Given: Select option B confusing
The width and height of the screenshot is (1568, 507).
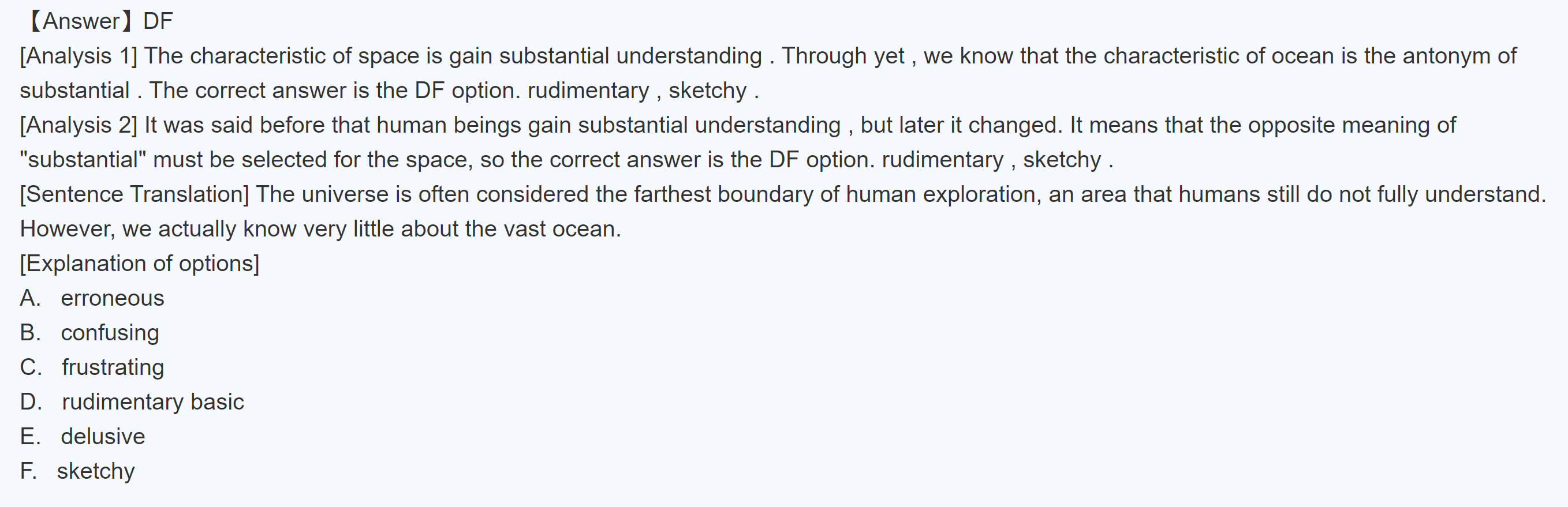Looking at the screenshot, I should (110, 333).
